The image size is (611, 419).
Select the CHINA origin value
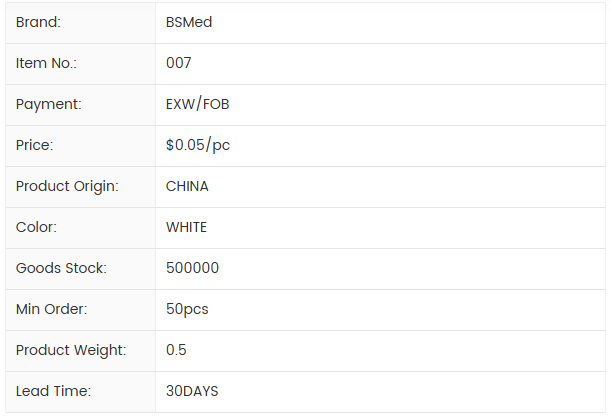click(187, 186)
